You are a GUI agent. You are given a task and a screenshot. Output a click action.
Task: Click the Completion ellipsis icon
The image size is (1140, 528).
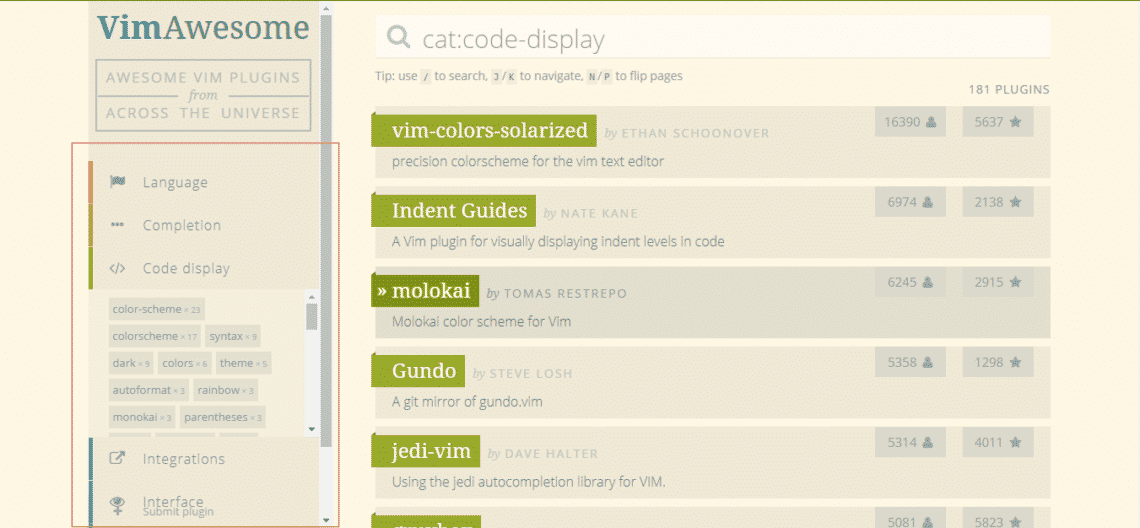pos(117,225)
